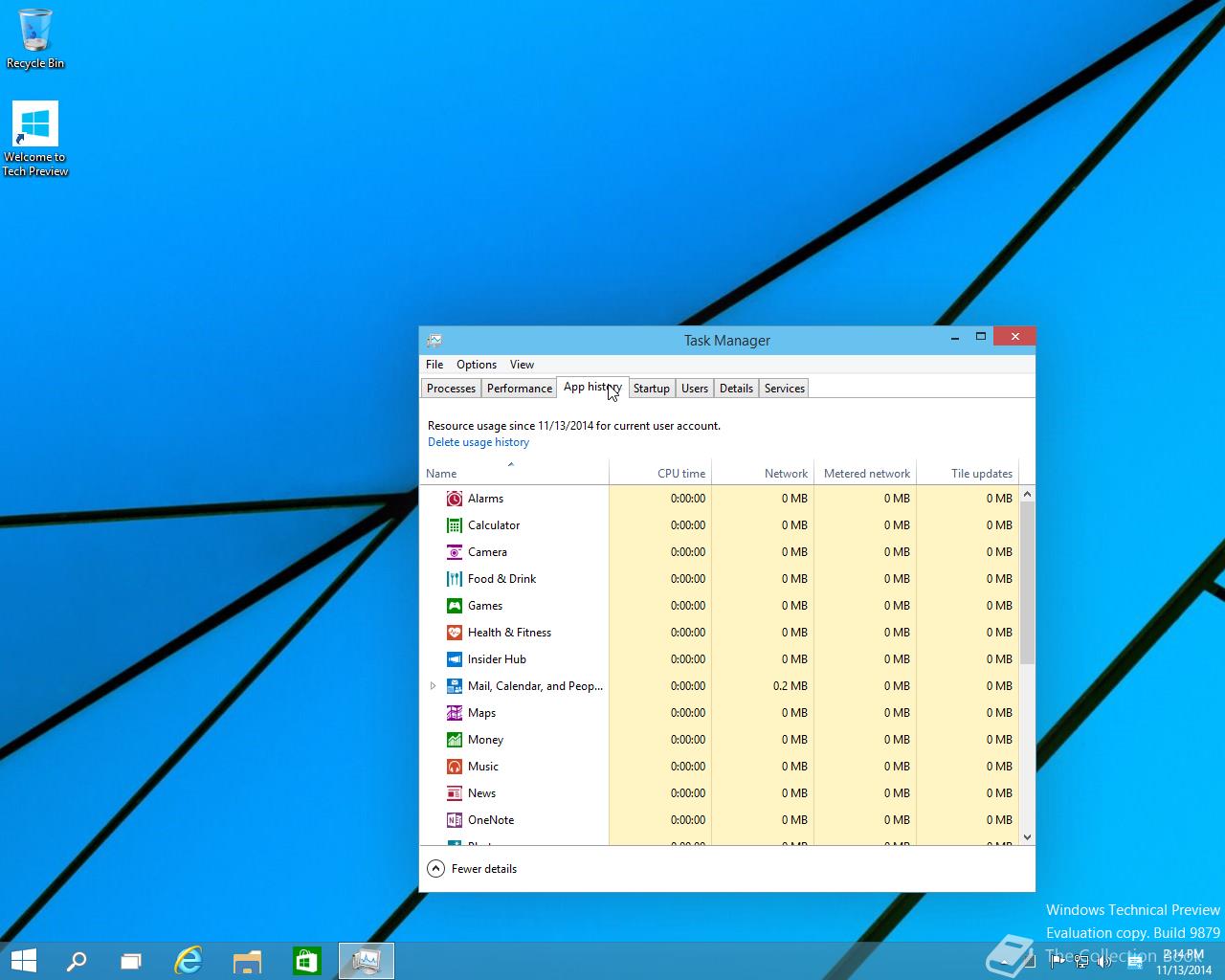Click the Mail, Calendar, and People icon
The image size is (1225, 980).
455,686
